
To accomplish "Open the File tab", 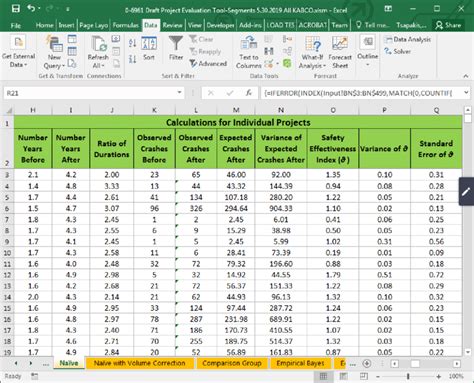I will pos(16,25).
